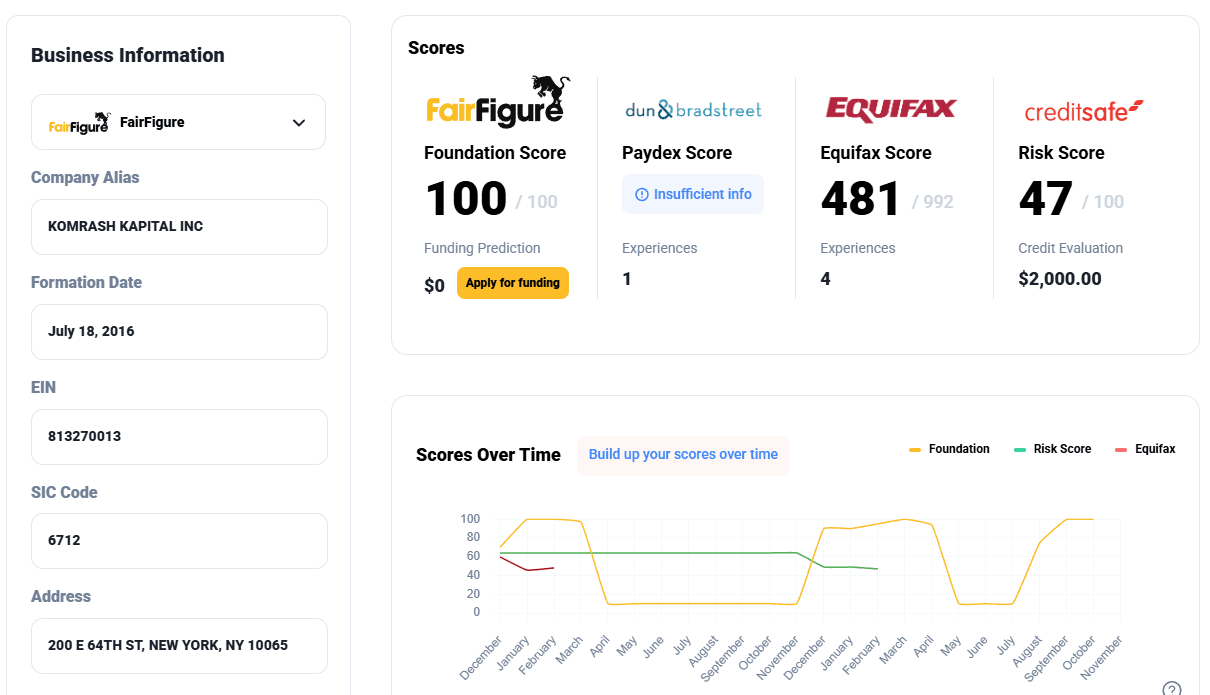Open the Build up your scores over time link
This screenshot has width=1210, height=695.
683,454
